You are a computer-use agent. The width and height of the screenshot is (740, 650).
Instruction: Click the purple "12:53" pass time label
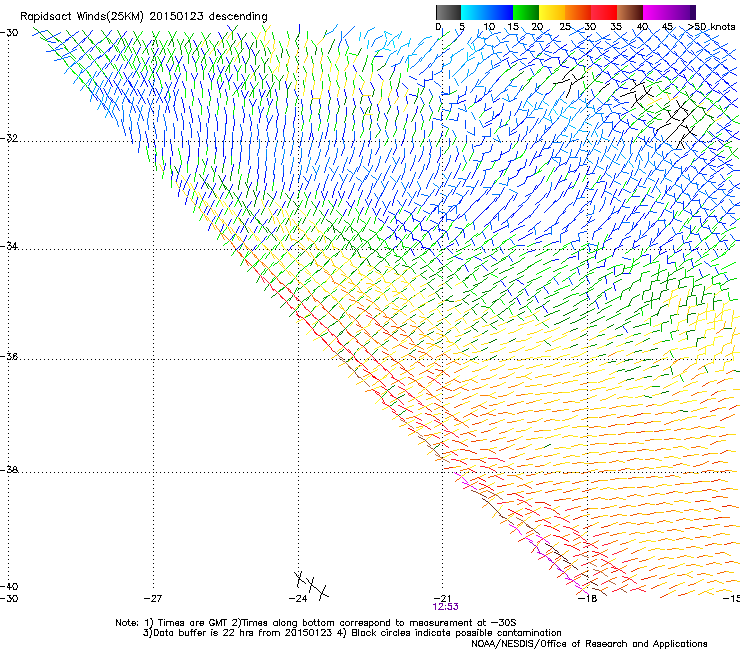click(445, 607)
